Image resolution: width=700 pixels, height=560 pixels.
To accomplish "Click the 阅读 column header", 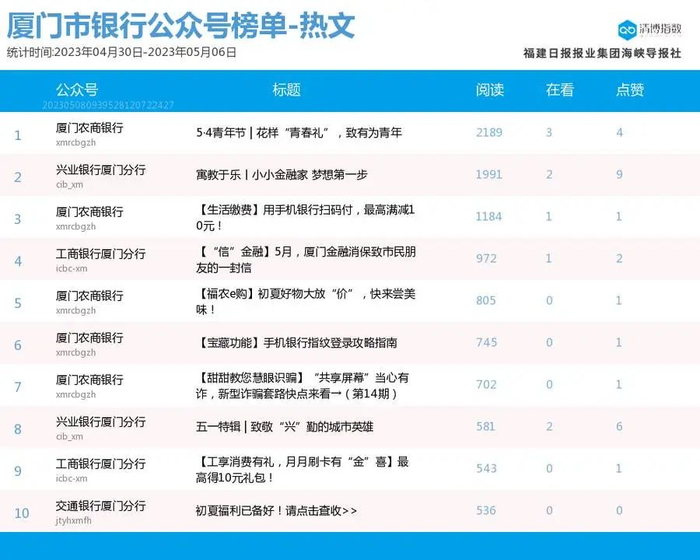I will [x=490, y=90].
